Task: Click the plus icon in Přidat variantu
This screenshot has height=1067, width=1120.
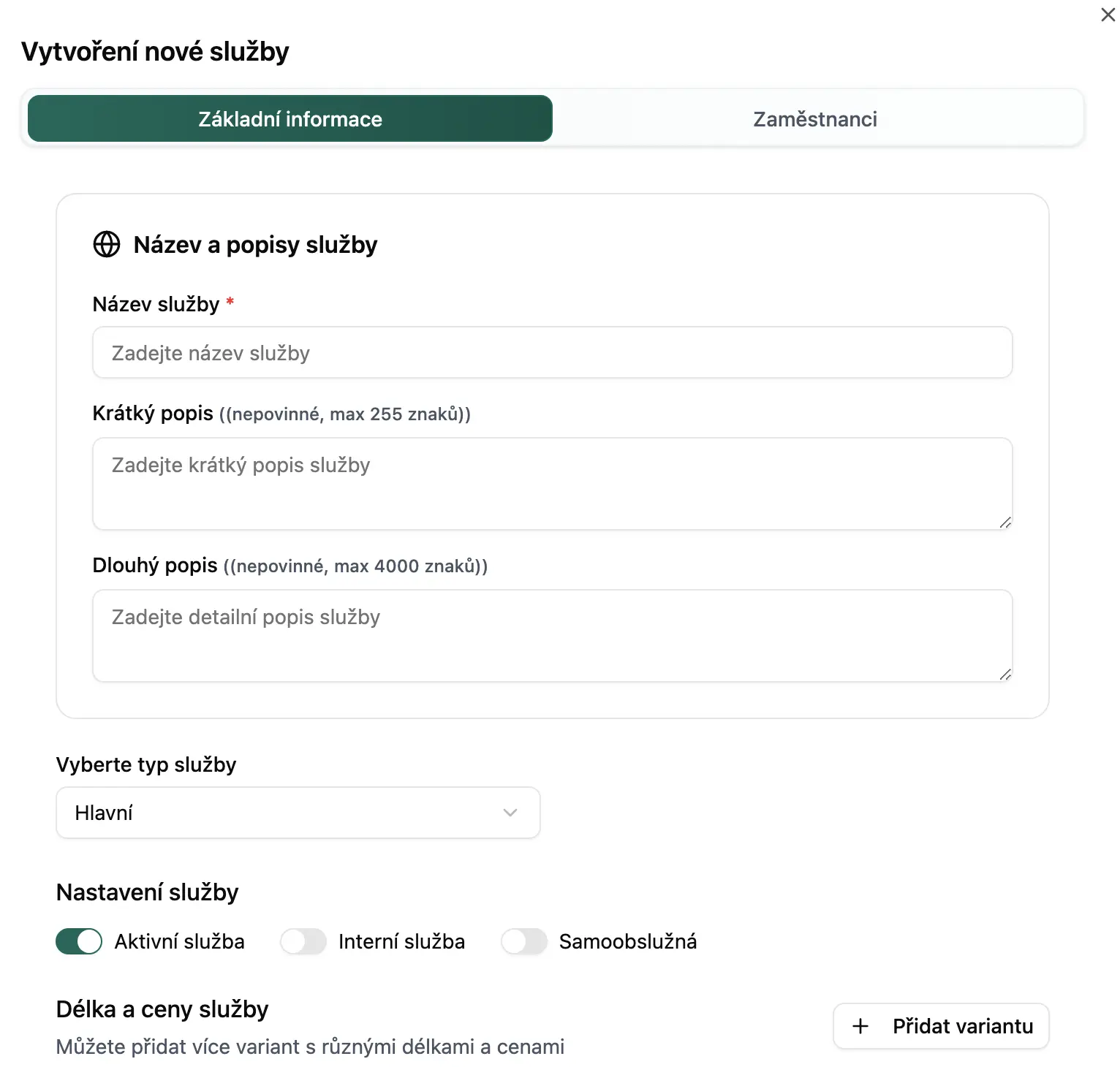Action: (860, 1026)
